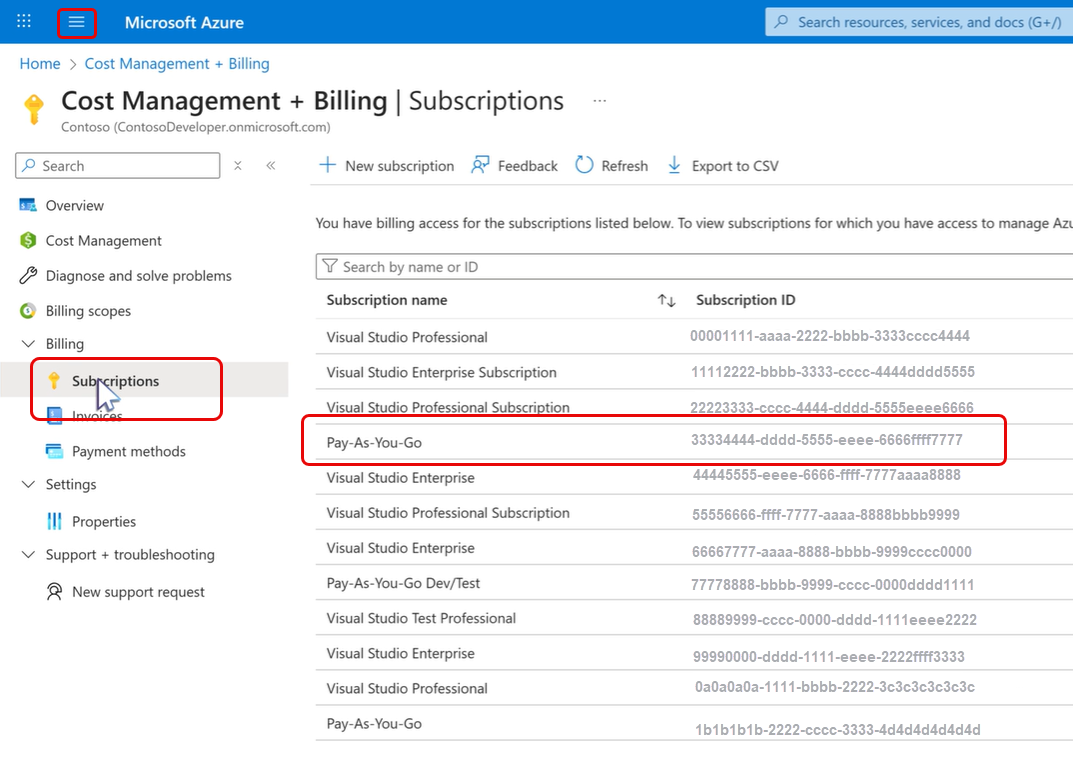
Task: Click the Feedback toolbar icon
Action: [481, 165]
